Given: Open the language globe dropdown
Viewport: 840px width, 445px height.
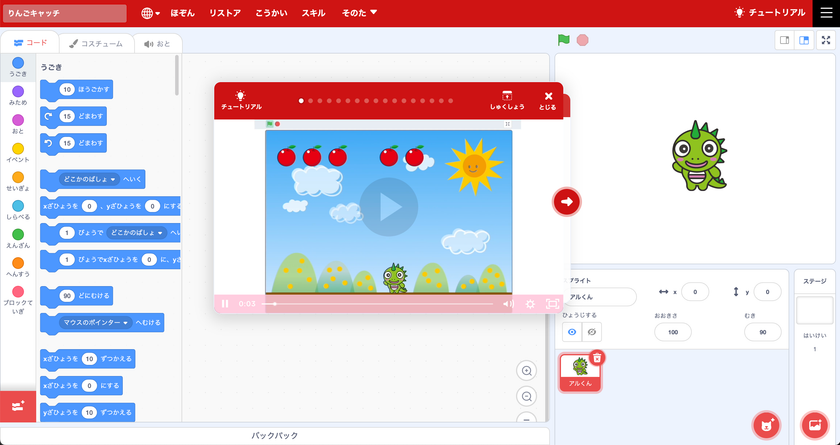Looking at the screenshot, I should click(x=151, y=13).
